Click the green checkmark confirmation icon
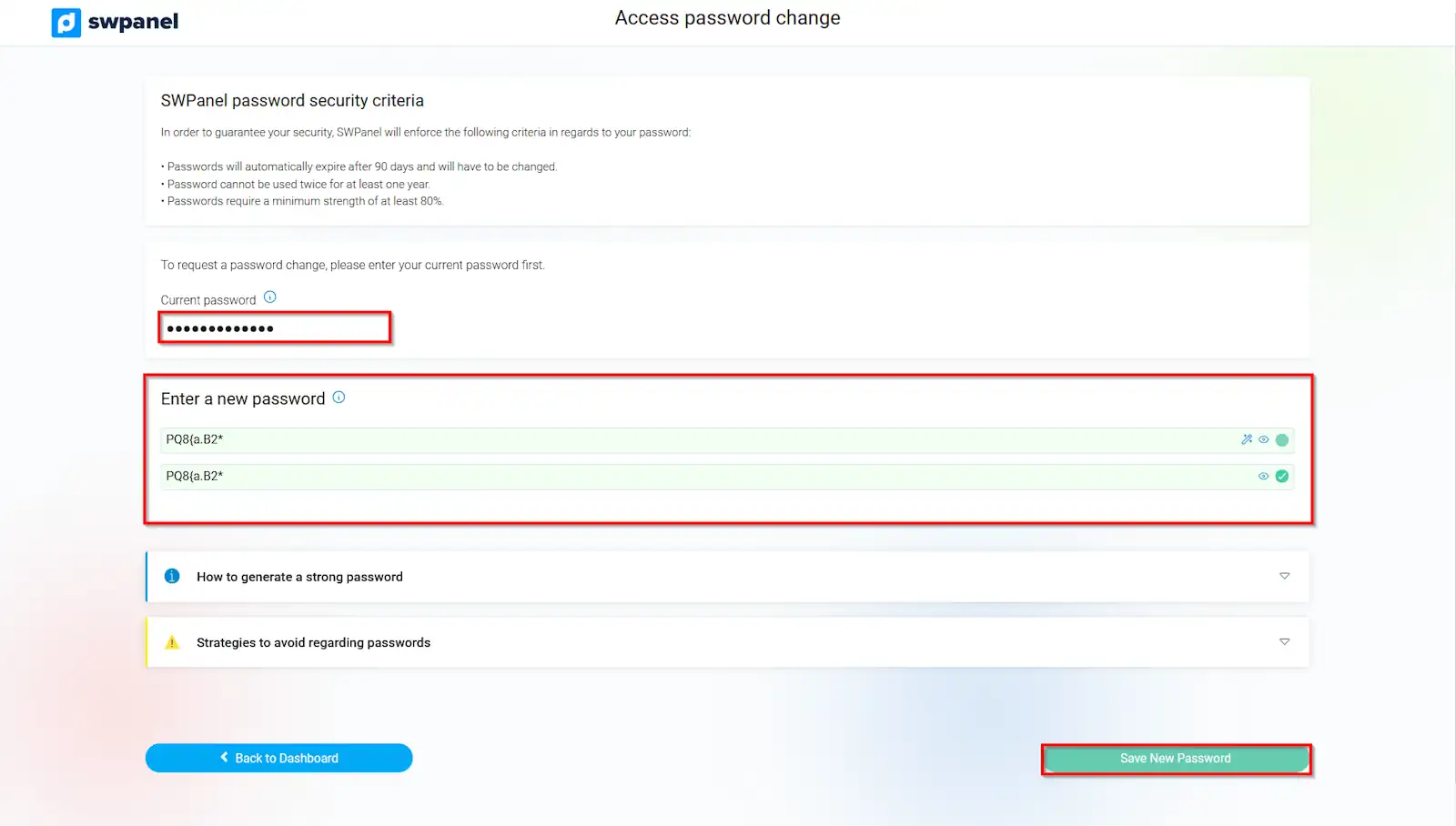The image size is (1456, 826). click(x=1282, y=476)
